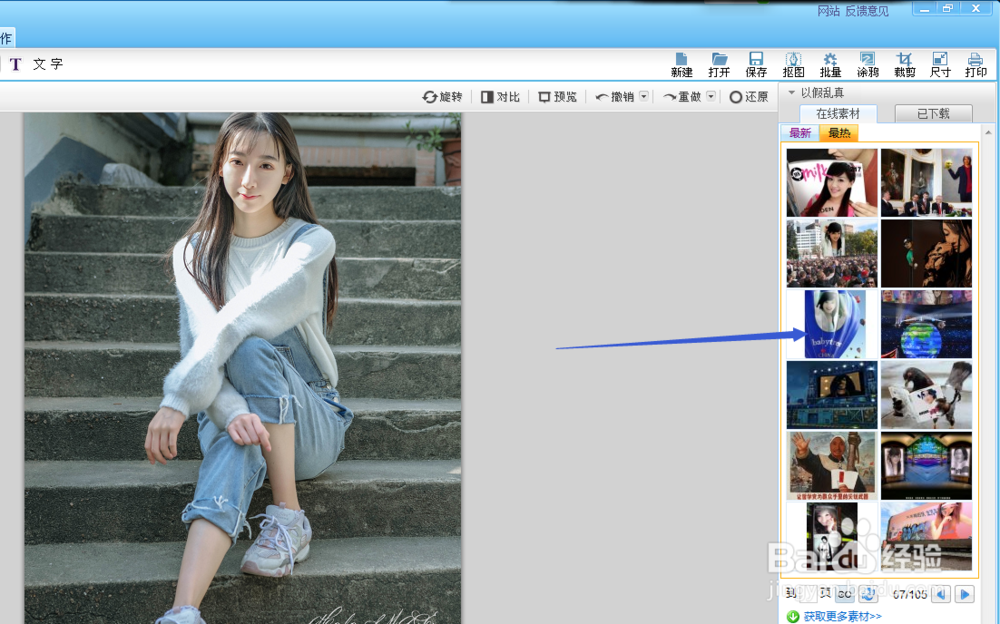1000x624 pixels.
Task: Click 新建 to create a new image
Action: (681, 65)
